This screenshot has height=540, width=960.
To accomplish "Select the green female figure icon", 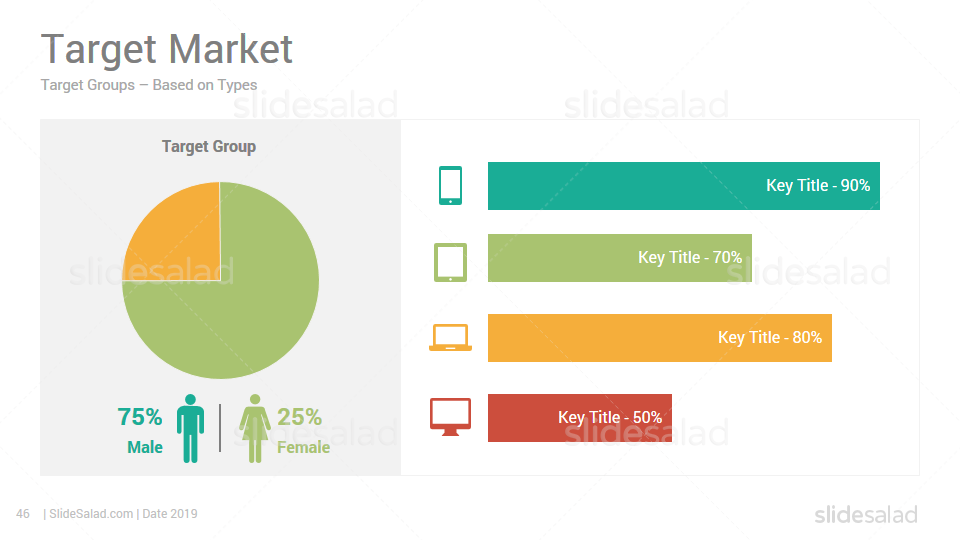I will click(255, 429).
